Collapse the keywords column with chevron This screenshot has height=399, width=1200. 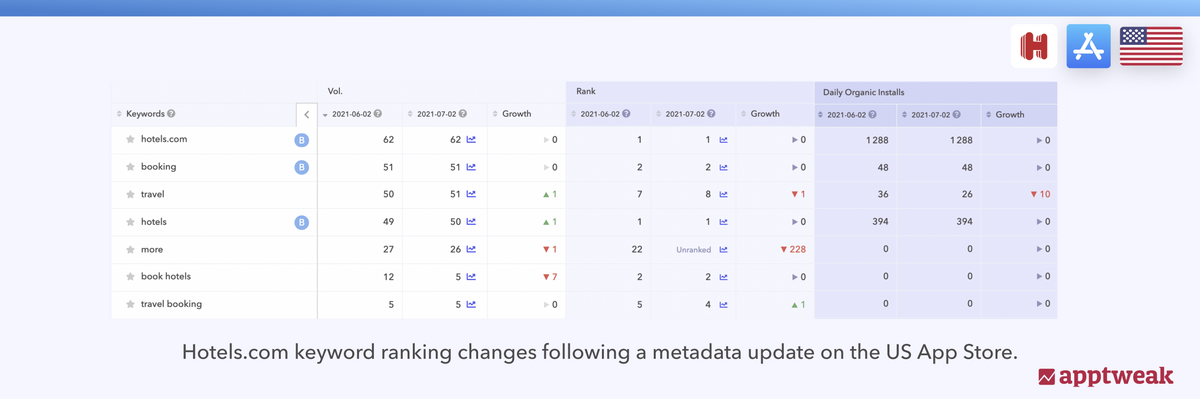pyautogui.click(x=306, y=114)
